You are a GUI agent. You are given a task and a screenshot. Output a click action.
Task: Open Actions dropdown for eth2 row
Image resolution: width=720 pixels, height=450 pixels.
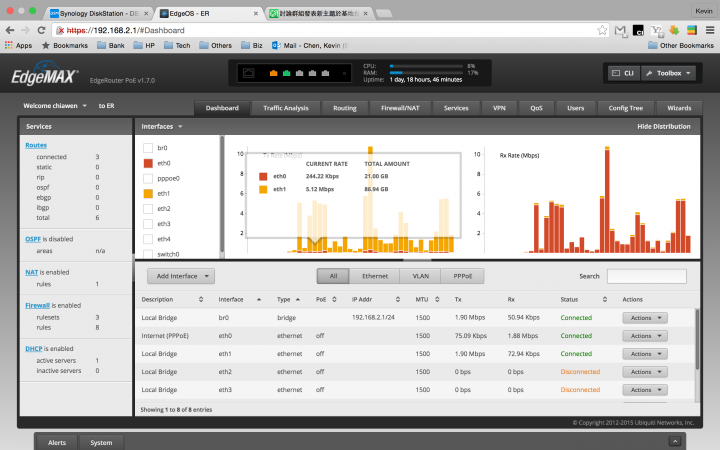pyautogui.click(x=645, y=371)
